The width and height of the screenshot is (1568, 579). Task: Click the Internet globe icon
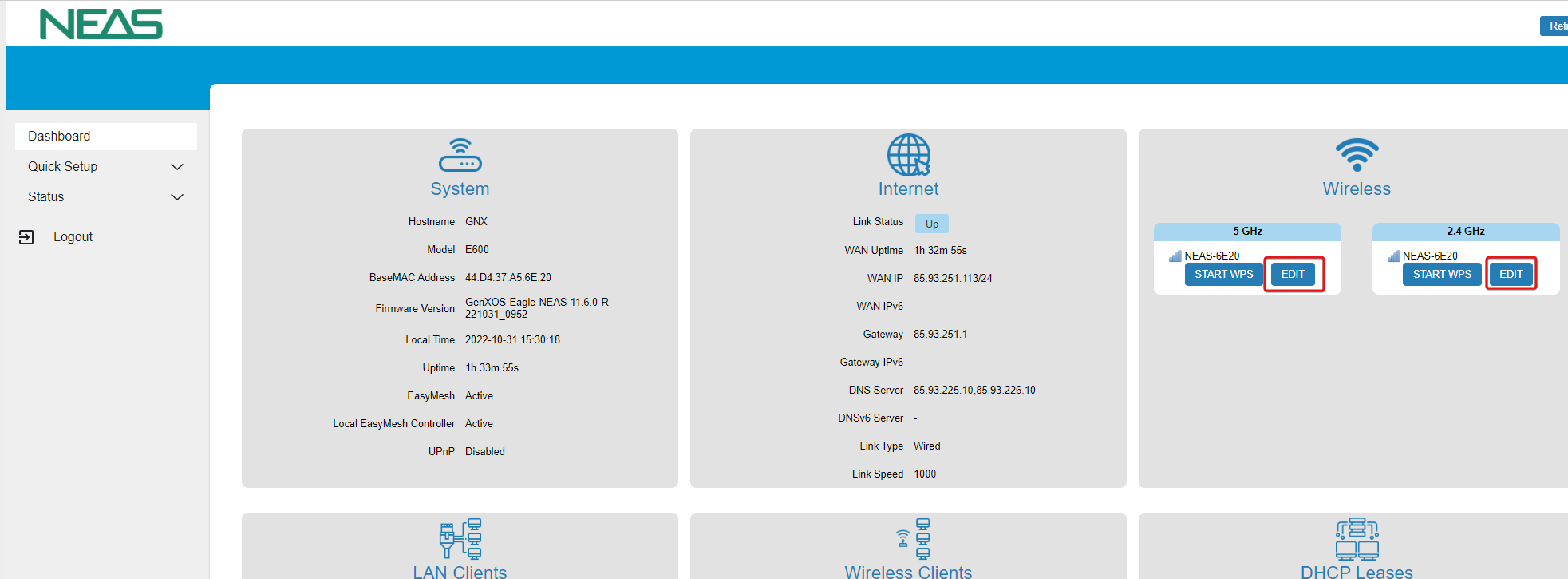tap(909, 155)
